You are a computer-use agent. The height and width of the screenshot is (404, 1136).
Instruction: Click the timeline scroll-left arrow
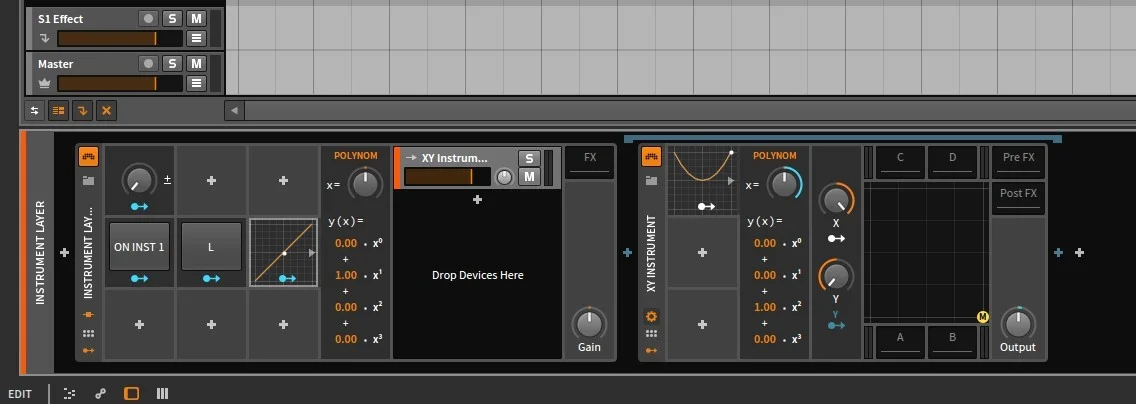click(x=234, y=111)
